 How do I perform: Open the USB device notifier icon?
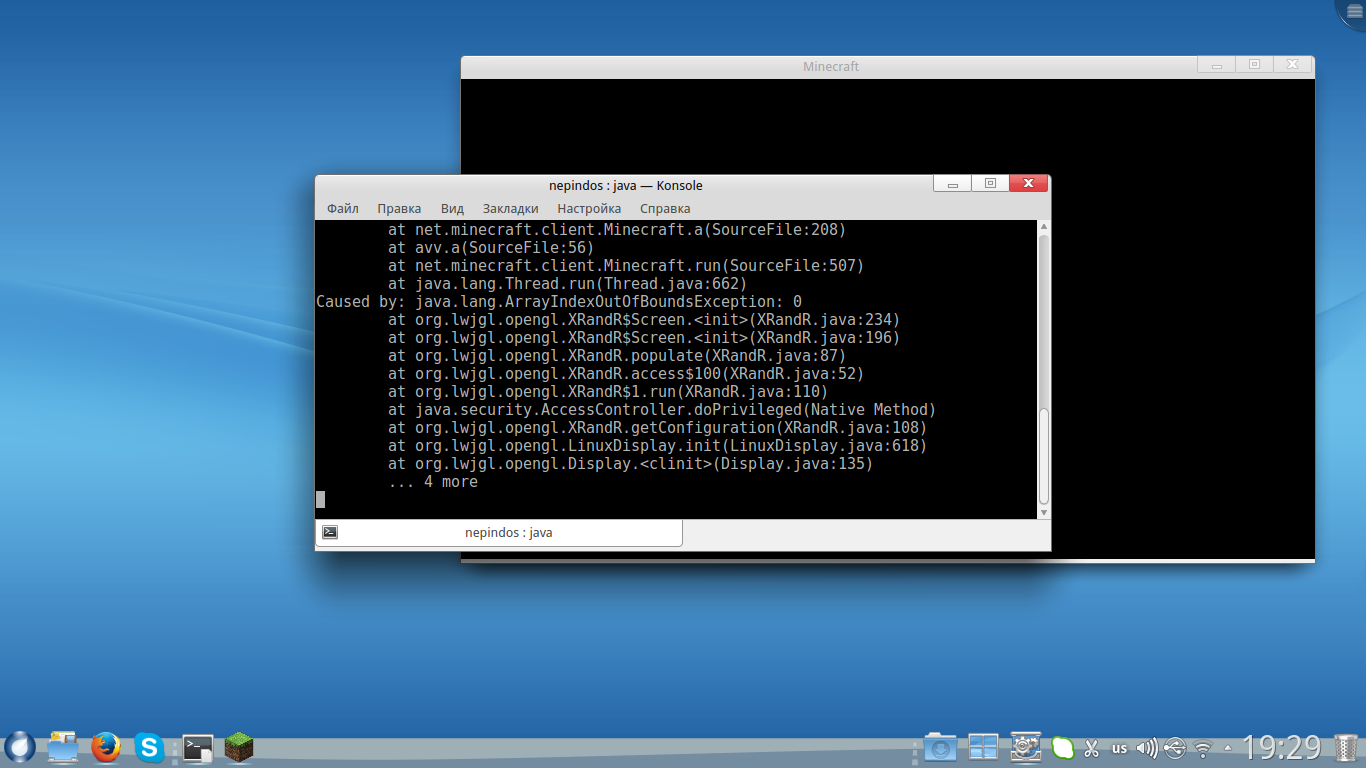click(x=1175, y=748)
